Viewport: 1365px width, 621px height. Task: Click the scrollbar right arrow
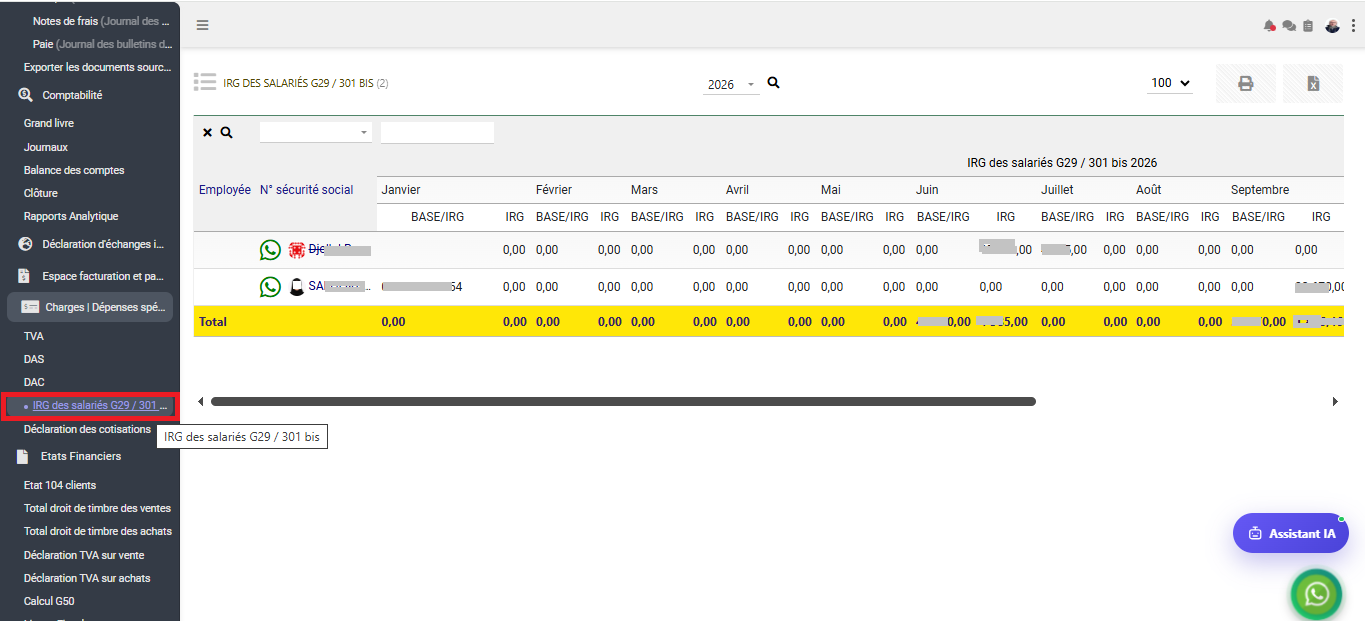coord(1335,401)
